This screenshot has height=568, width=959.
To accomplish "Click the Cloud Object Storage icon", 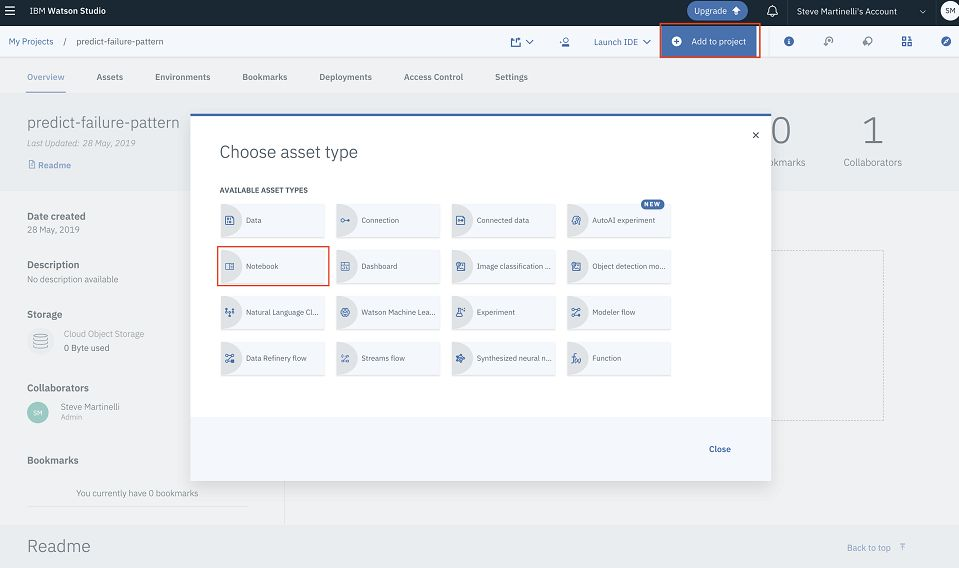I will coord(40,341).
